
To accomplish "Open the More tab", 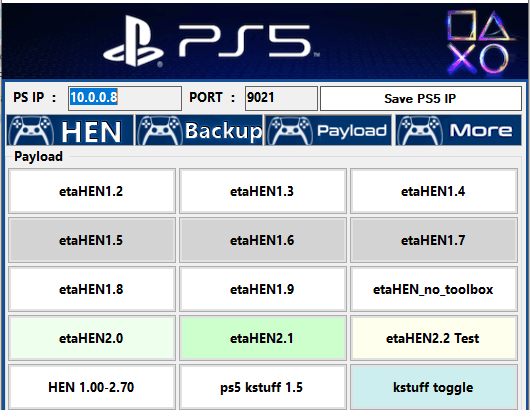I will 459,130.
